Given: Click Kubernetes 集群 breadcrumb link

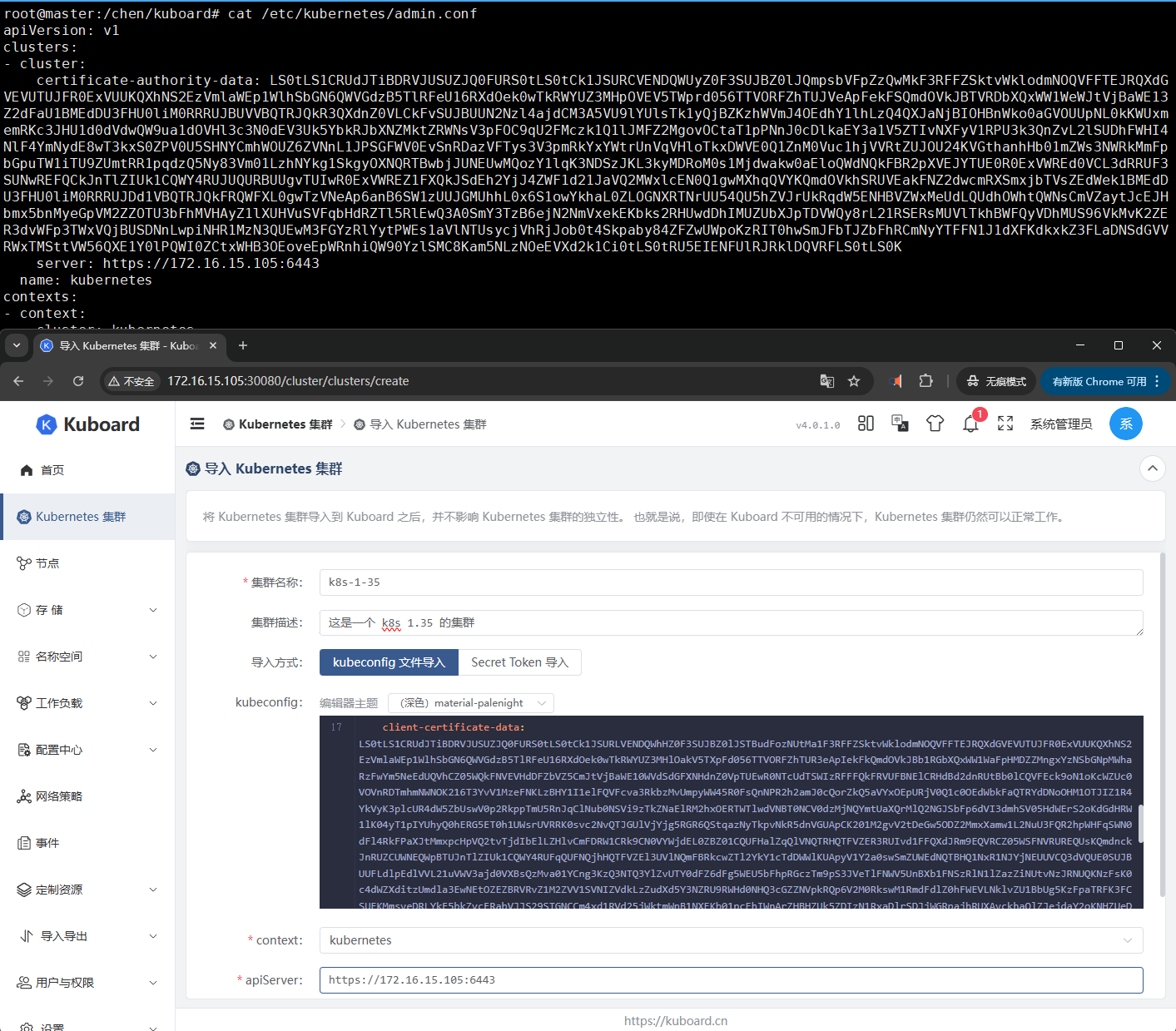Looking at the screenshot, I should coord(277,424).
